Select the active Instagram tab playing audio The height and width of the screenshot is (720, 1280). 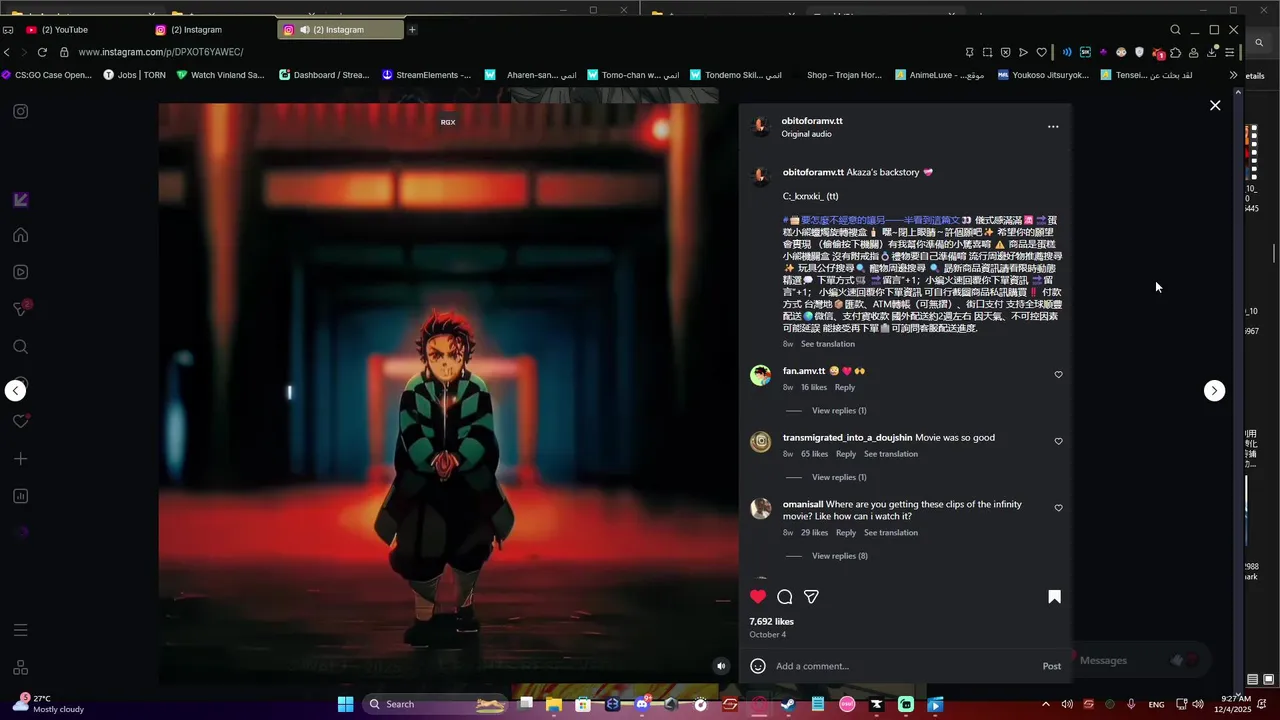tap(340, 30)
